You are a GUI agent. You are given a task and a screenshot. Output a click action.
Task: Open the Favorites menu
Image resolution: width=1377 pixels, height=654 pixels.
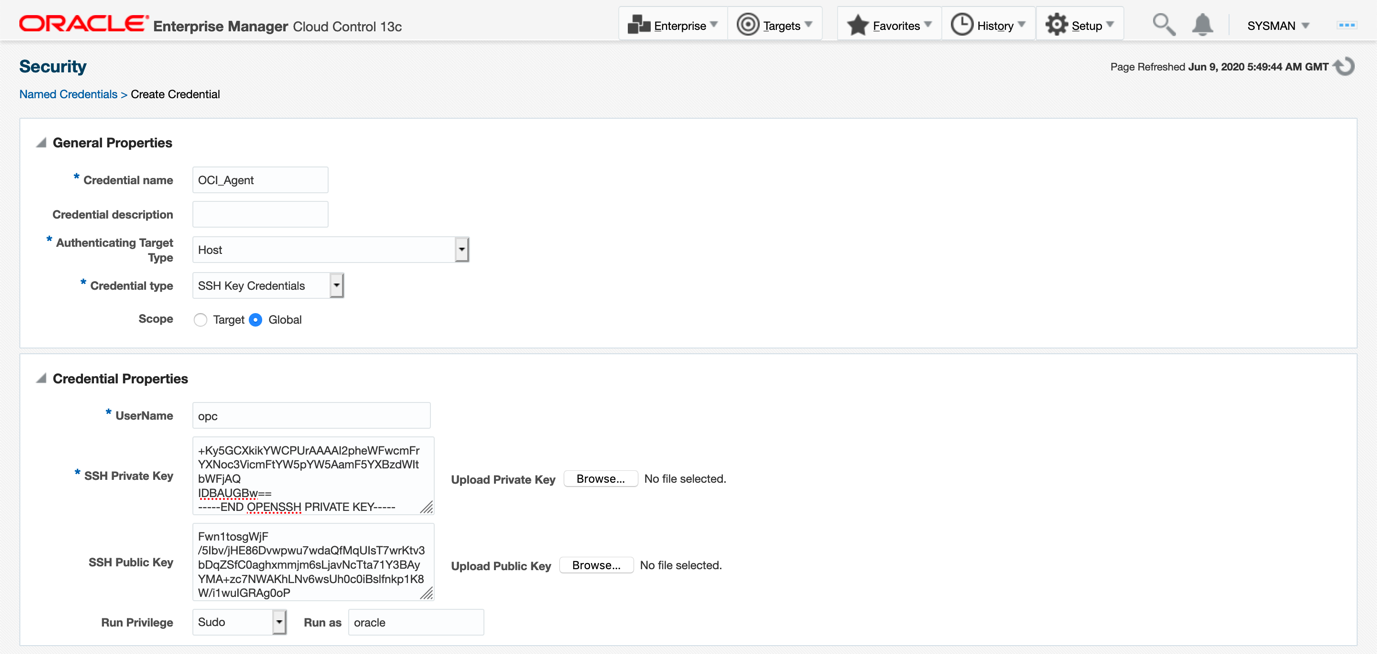(x=890, y=25)
